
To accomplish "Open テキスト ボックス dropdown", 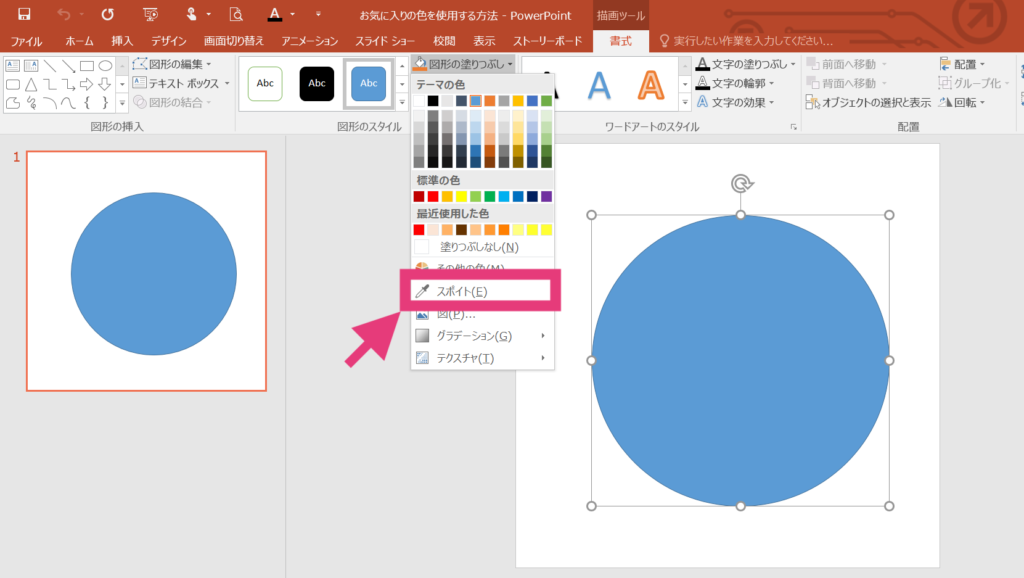I will (x=181, y=83).
